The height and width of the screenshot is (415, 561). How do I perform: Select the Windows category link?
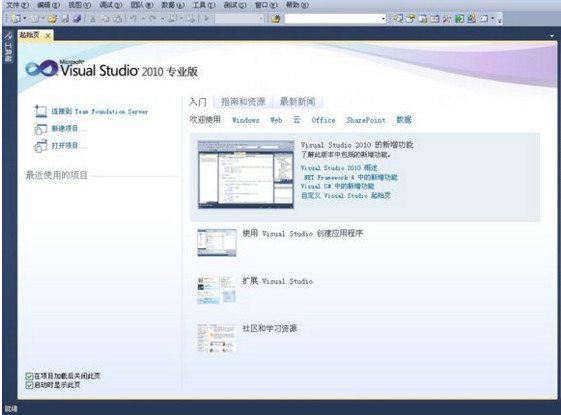coord(245,120)
